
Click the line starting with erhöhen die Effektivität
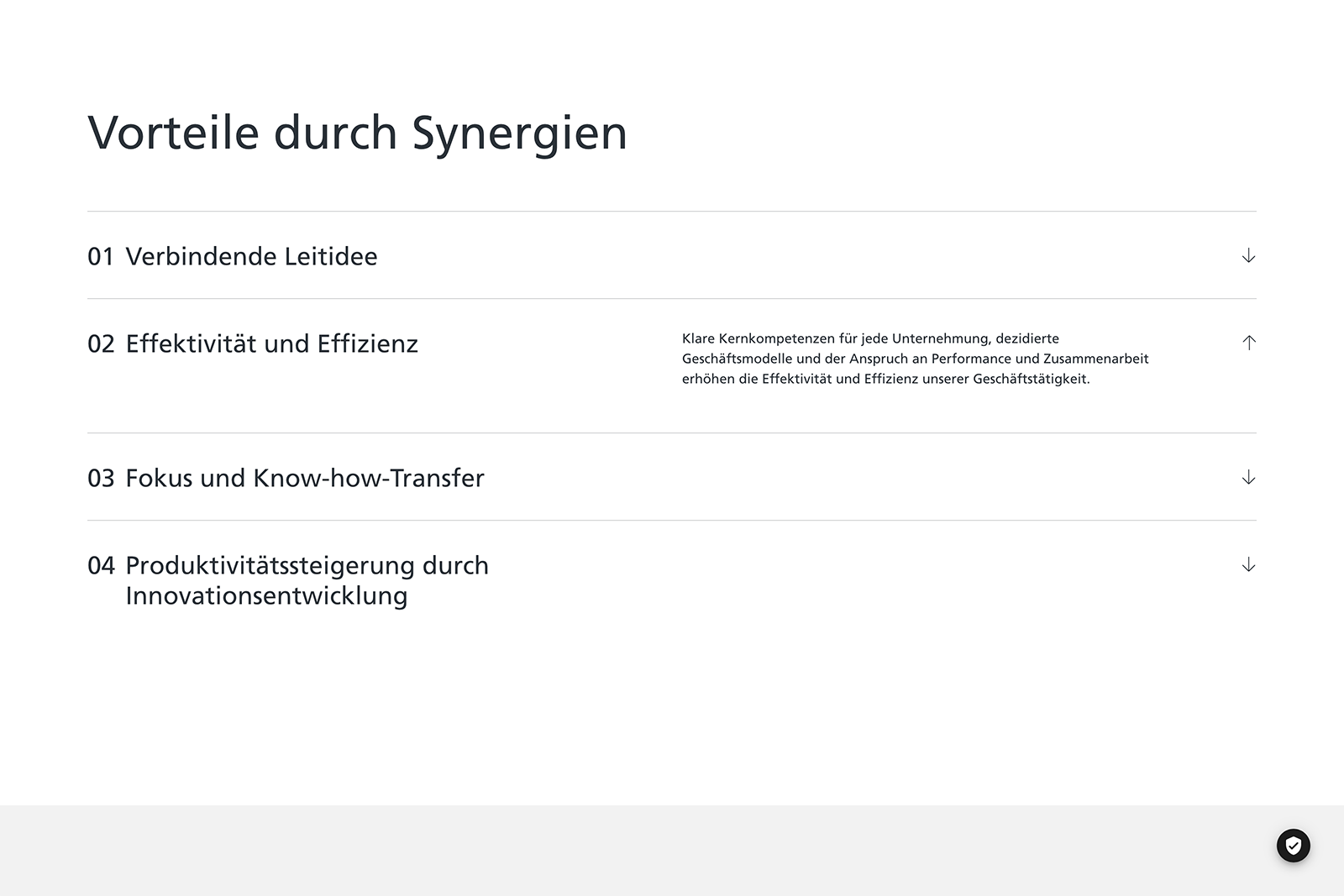pyautogui.click(x=885, y=379)
